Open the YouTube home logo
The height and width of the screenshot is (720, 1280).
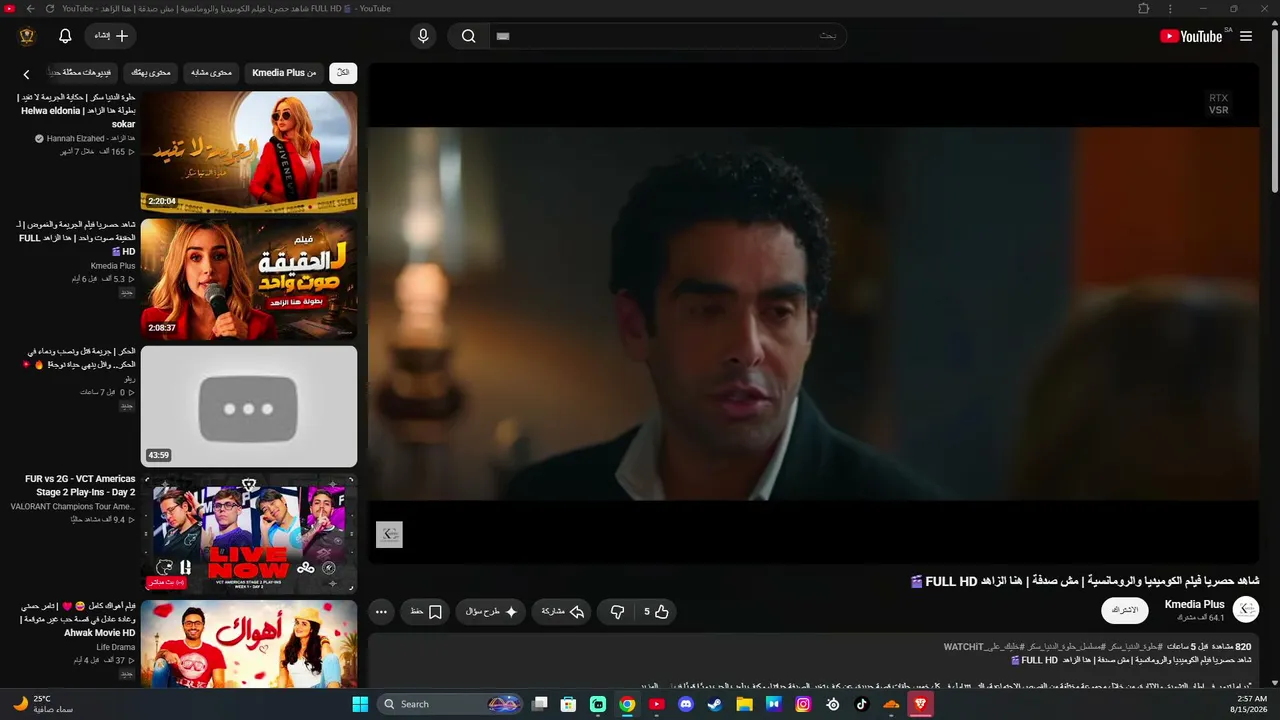[1190, 36]
